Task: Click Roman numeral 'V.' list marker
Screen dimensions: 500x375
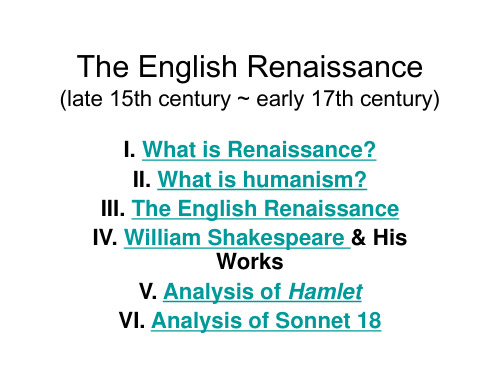Action: (x=148, y=292)
